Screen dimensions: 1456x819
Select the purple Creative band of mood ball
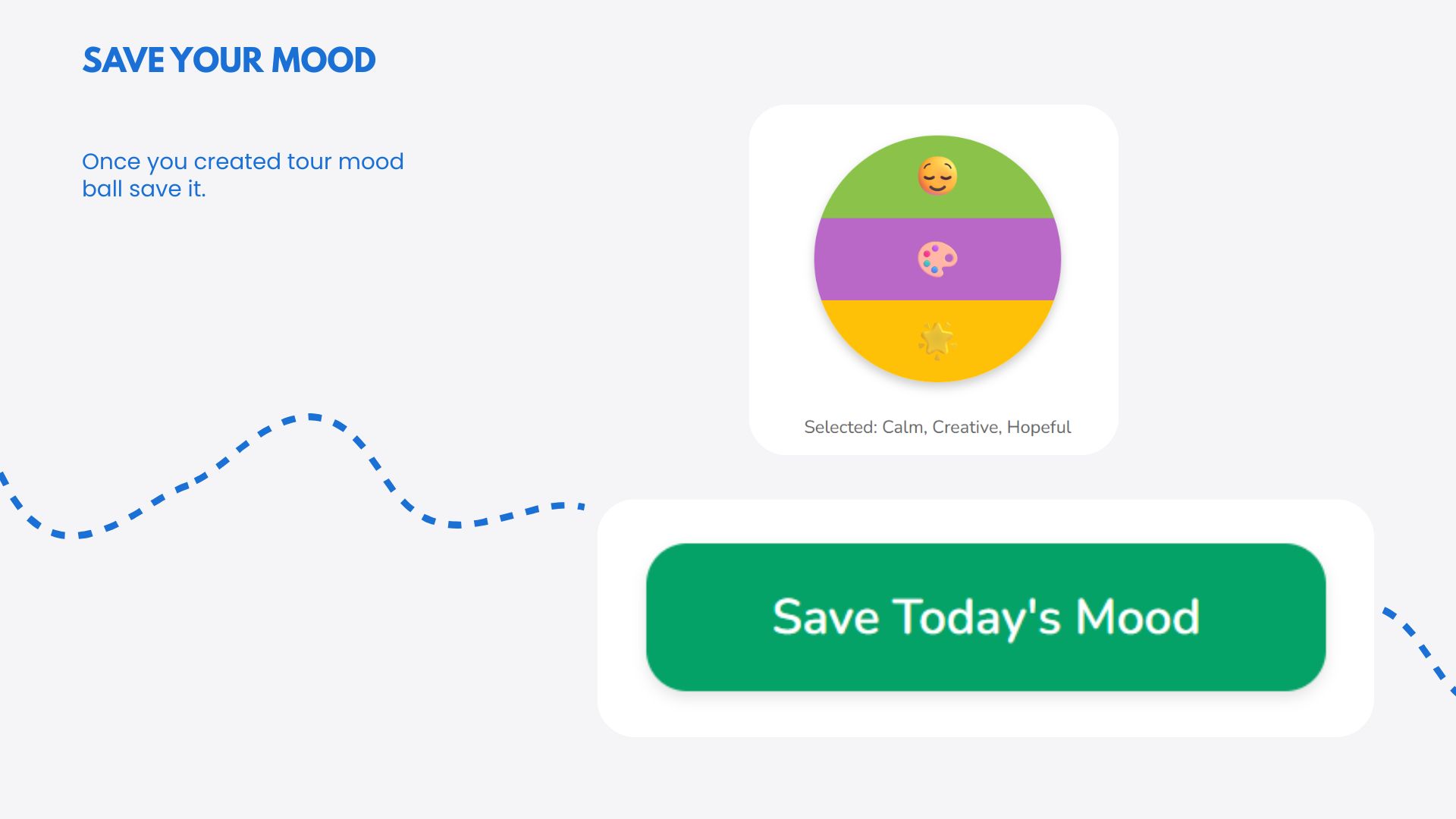857,259
